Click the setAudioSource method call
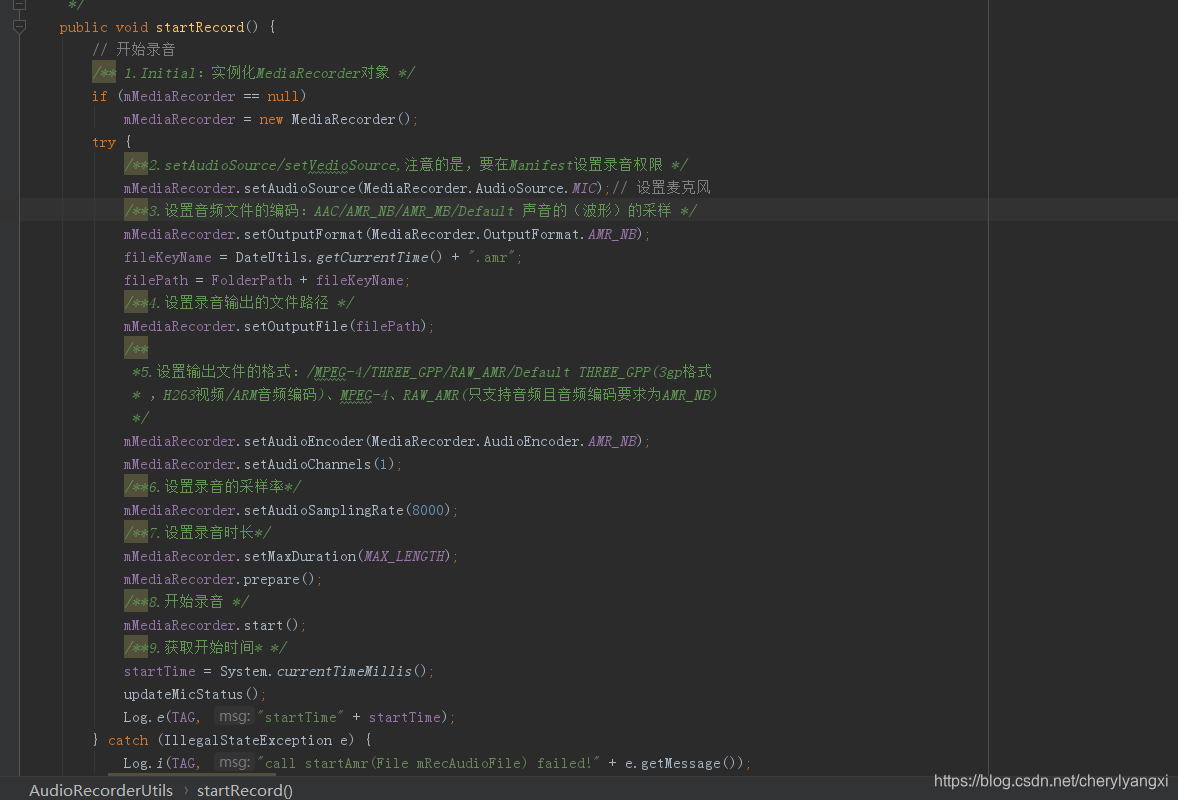Viewport: 1178px width, 800px height. (300, 188)
